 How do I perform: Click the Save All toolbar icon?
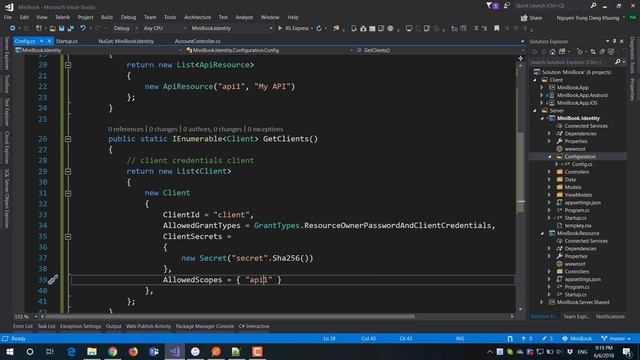[71, 28]
